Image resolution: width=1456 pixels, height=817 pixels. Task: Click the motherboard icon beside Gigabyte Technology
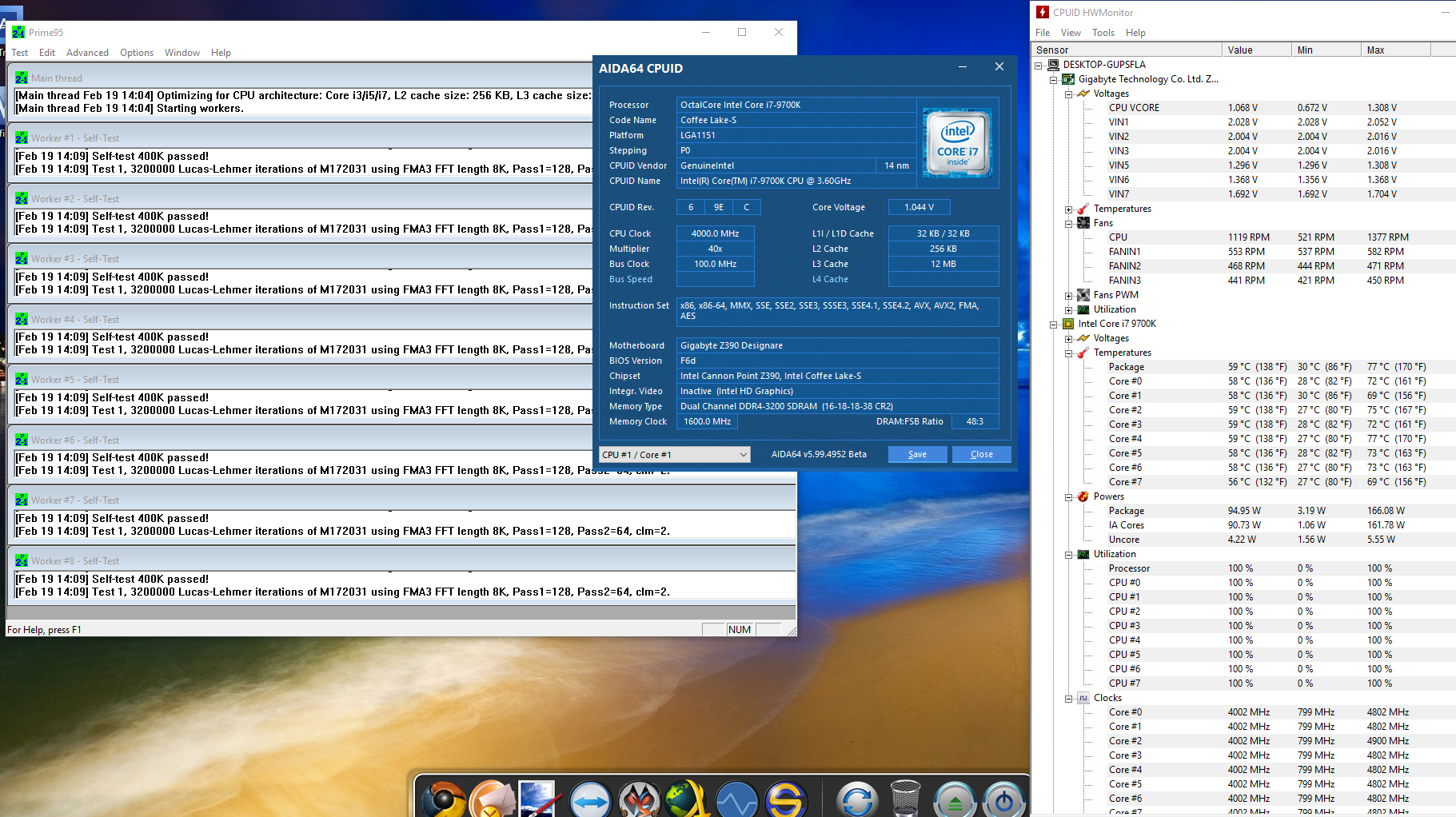(x=1068, y=79)
